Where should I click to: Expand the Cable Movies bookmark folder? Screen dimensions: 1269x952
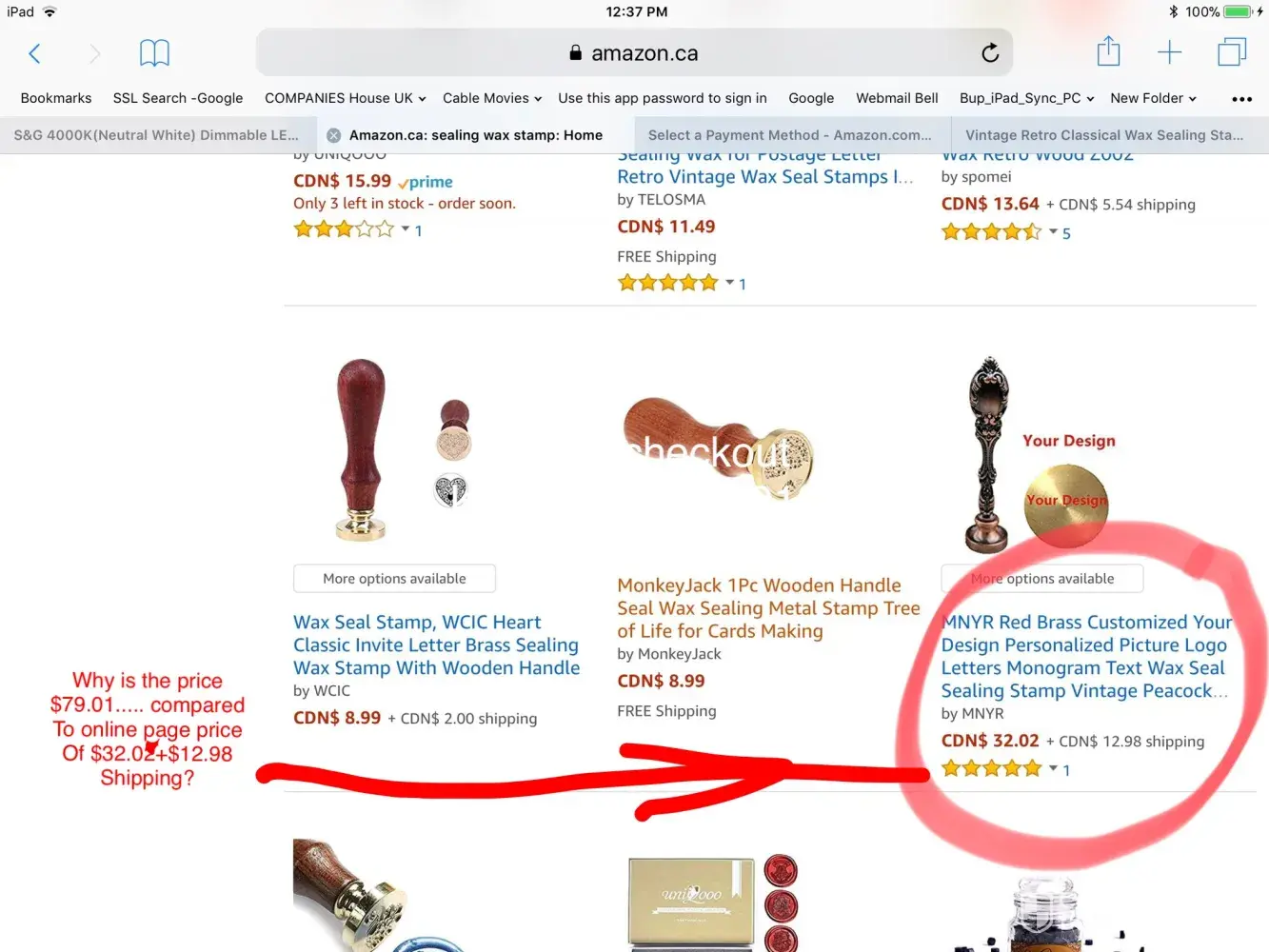click(x=492, y=98)
